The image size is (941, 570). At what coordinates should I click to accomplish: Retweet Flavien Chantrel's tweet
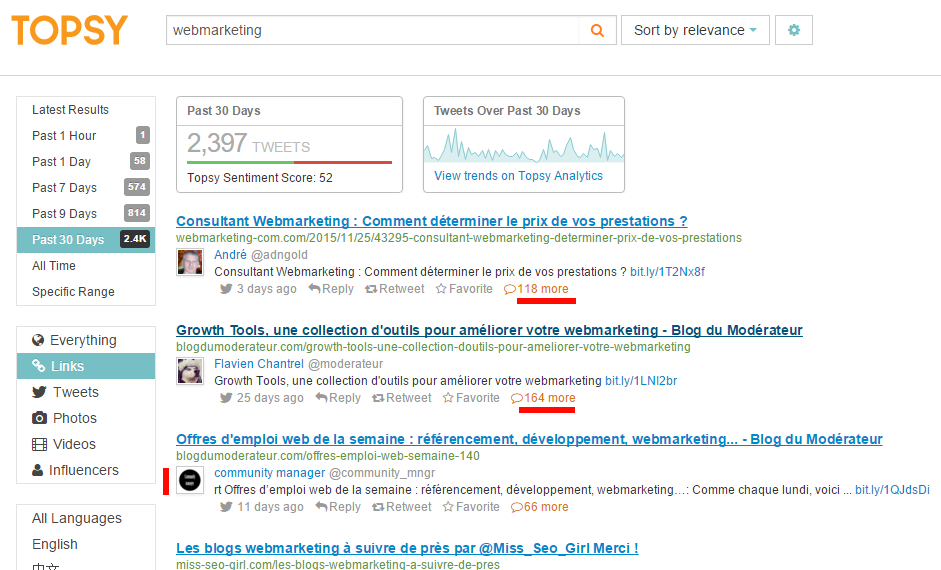(x=402, y=398)
